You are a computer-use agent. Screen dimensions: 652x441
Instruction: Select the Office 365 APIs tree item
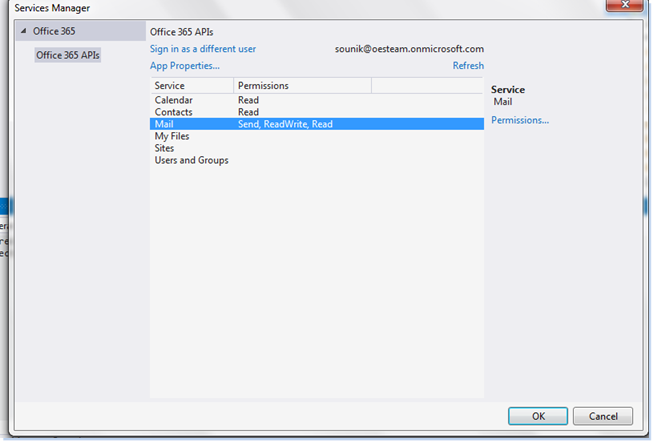[x=68, y=55]
